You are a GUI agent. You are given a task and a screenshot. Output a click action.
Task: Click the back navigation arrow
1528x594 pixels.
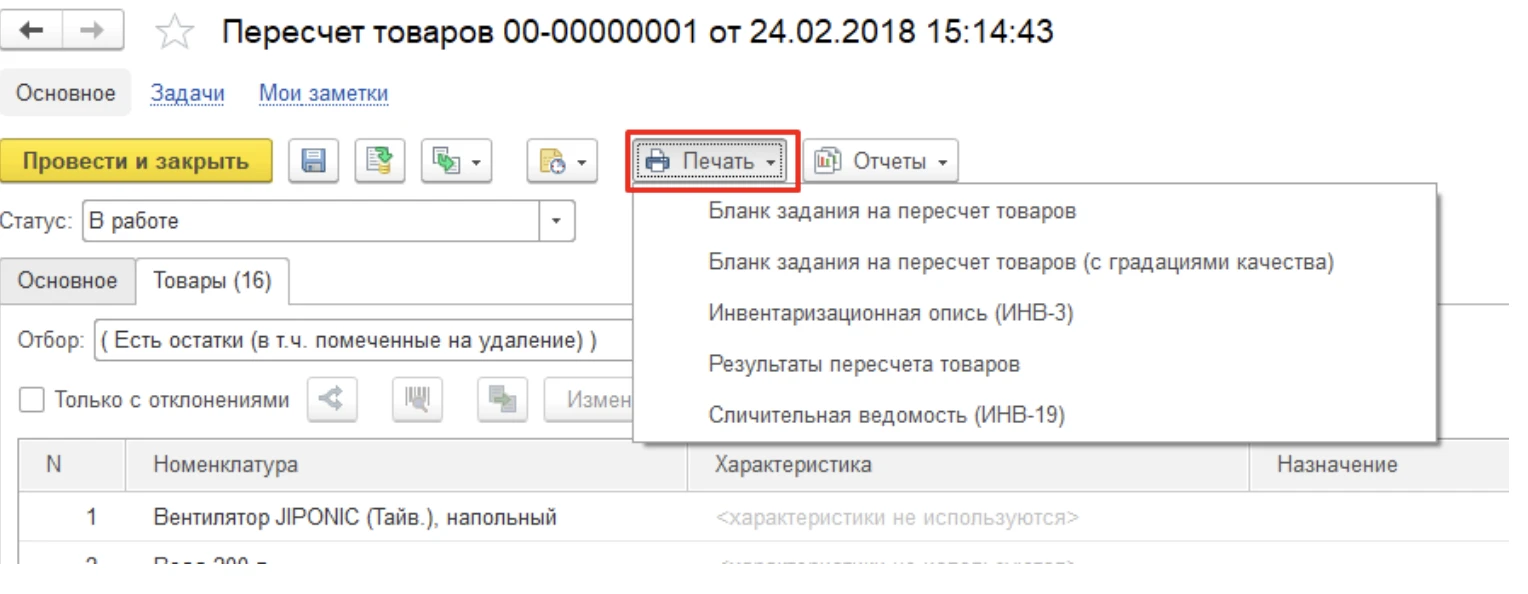[x=32, y=31]
